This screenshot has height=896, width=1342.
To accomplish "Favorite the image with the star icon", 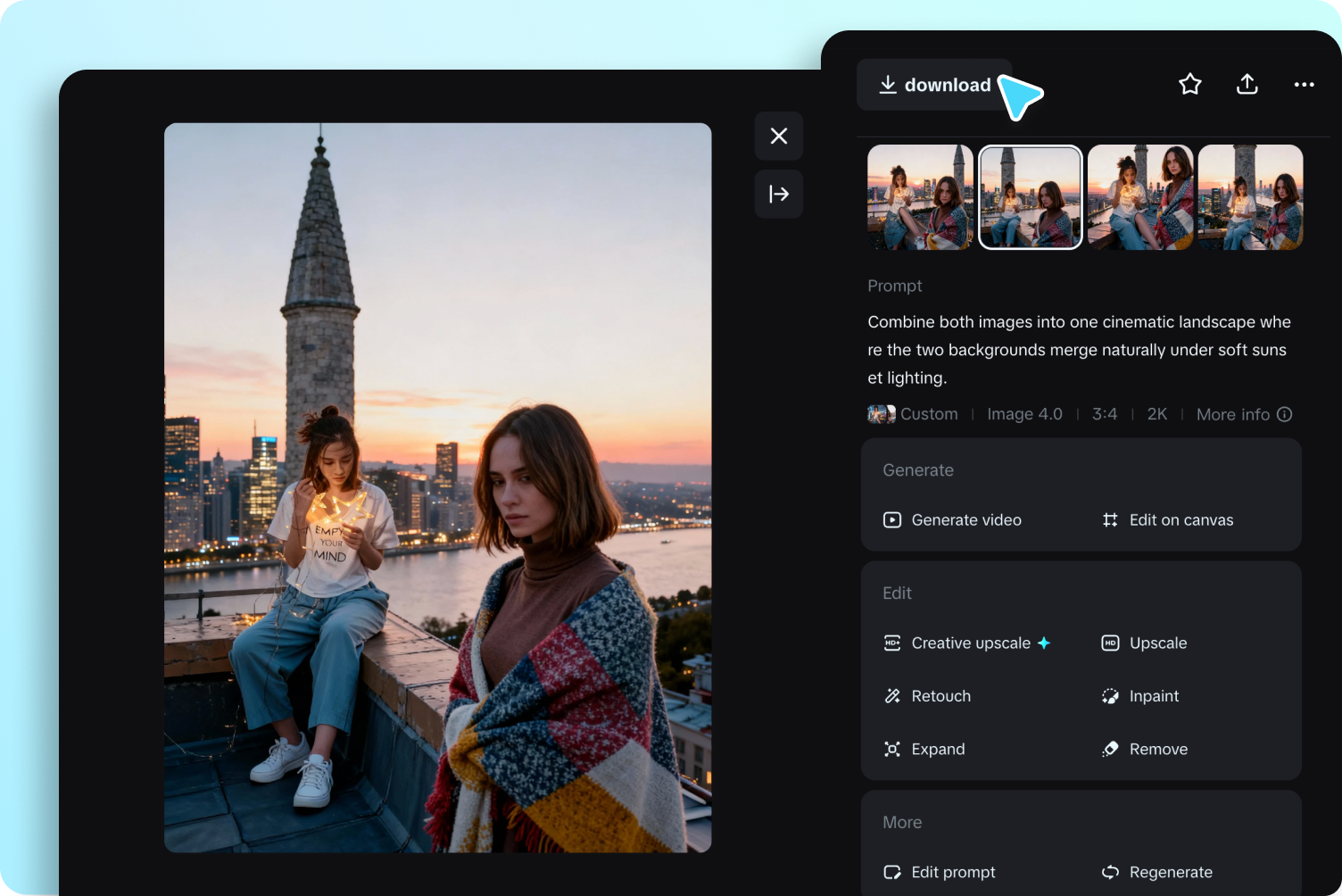I will click(1190, 84).
